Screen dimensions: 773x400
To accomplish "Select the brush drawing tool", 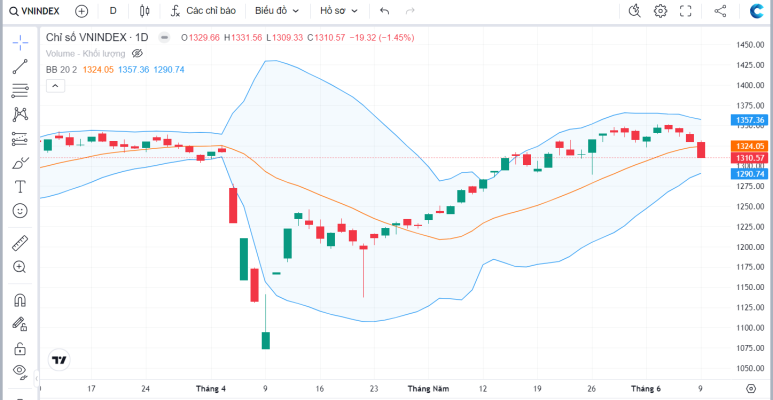I will 20,162.
